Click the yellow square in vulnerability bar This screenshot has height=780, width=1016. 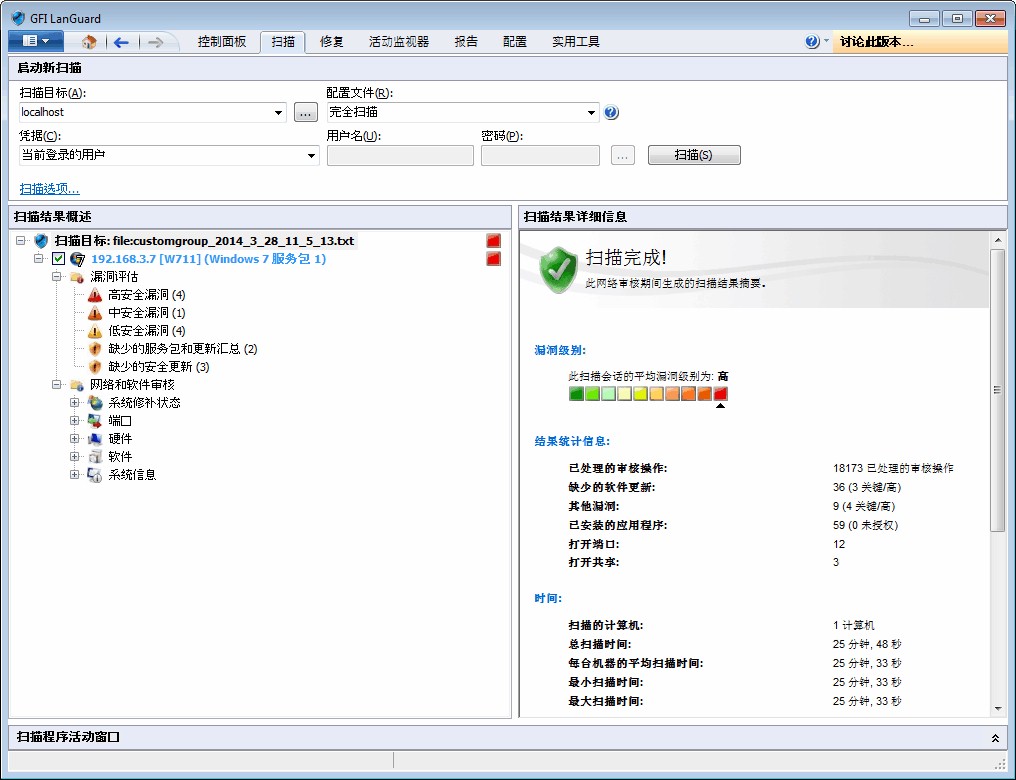[x=640, y=393]
